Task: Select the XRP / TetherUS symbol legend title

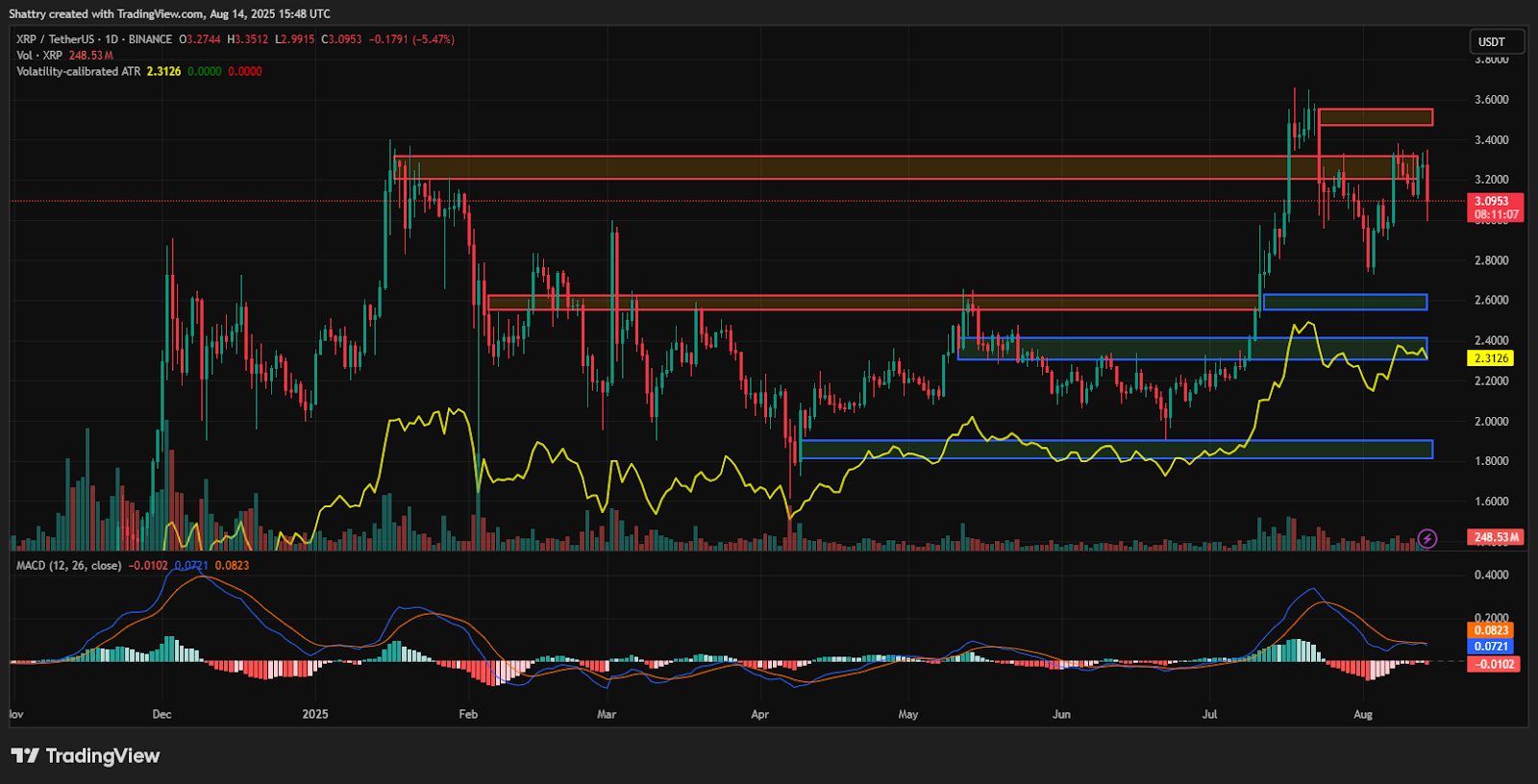Action: click(x=94, y=39)
